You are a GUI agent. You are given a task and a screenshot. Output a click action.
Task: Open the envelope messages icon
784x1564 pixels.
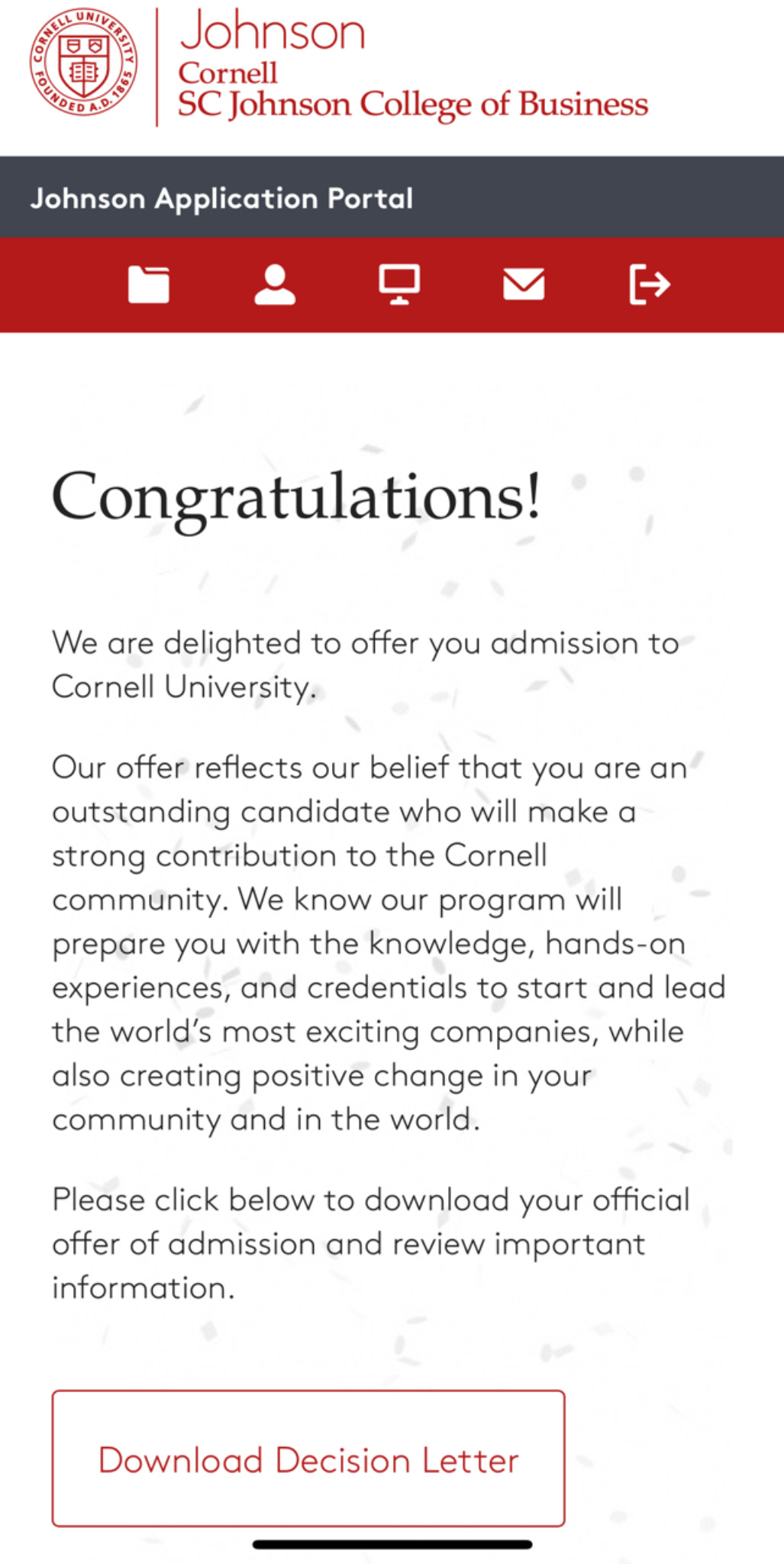coord(524,284)
